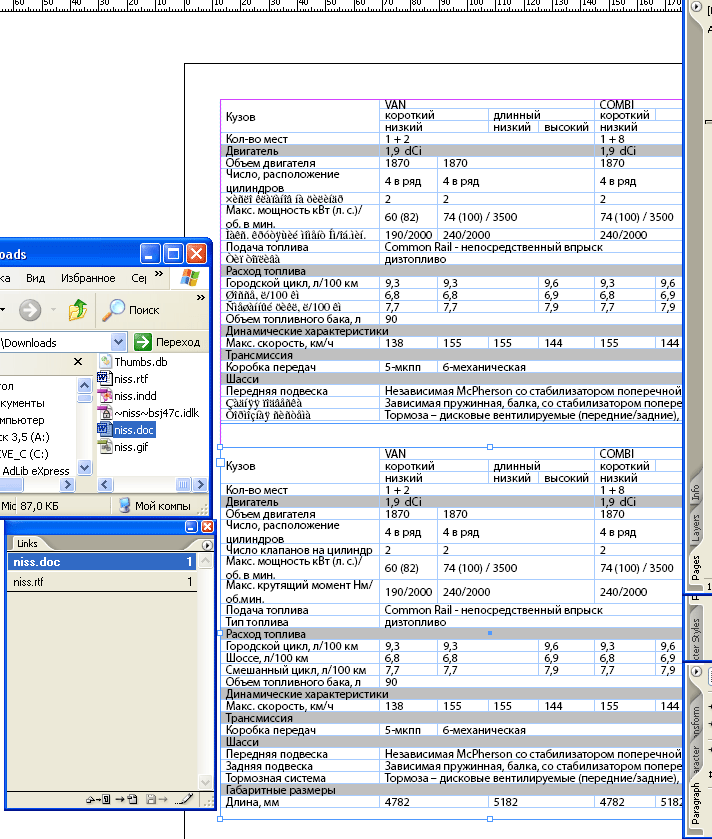Select niss.doc file in Explorer
The height and width of the screenshot is (839, 712).
click(x=126, y=430)
